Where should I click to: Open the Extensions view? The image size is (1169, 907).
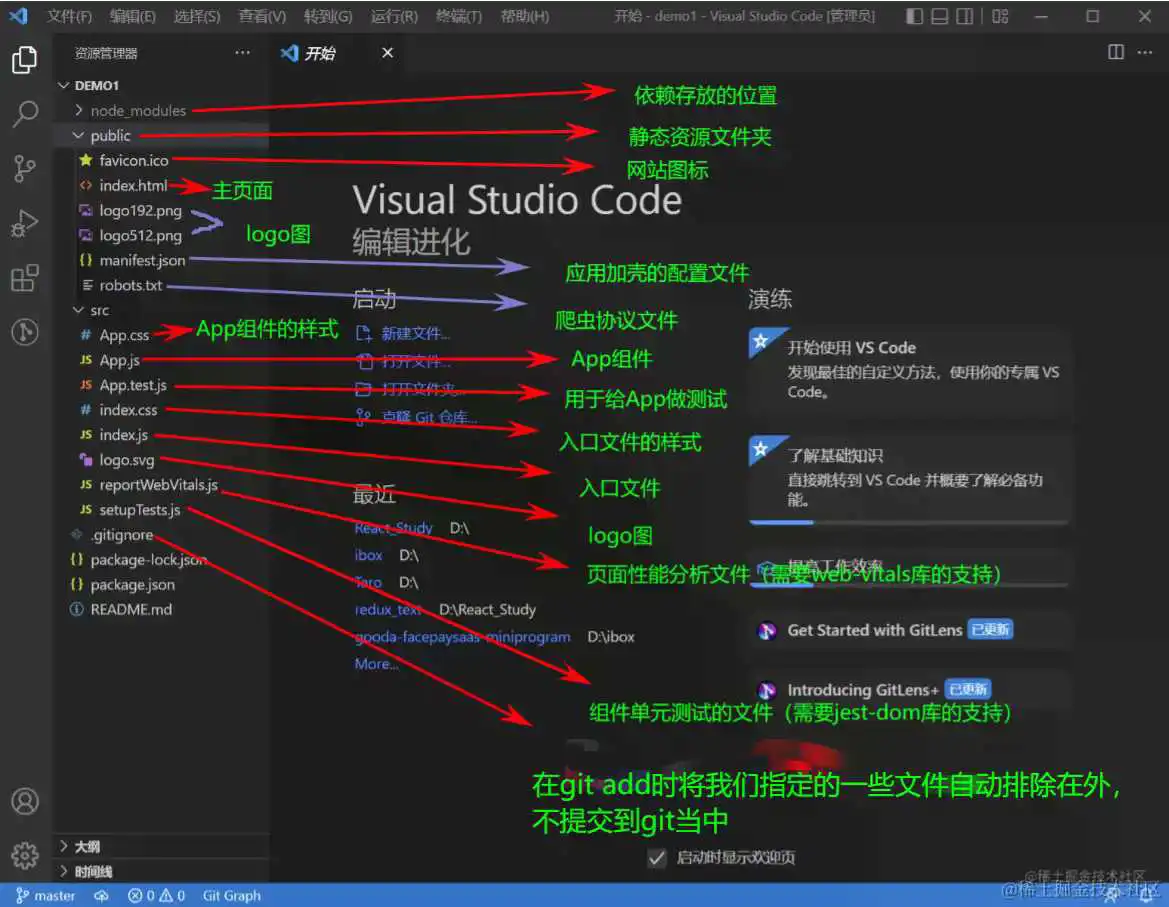(x=25, y=278)
